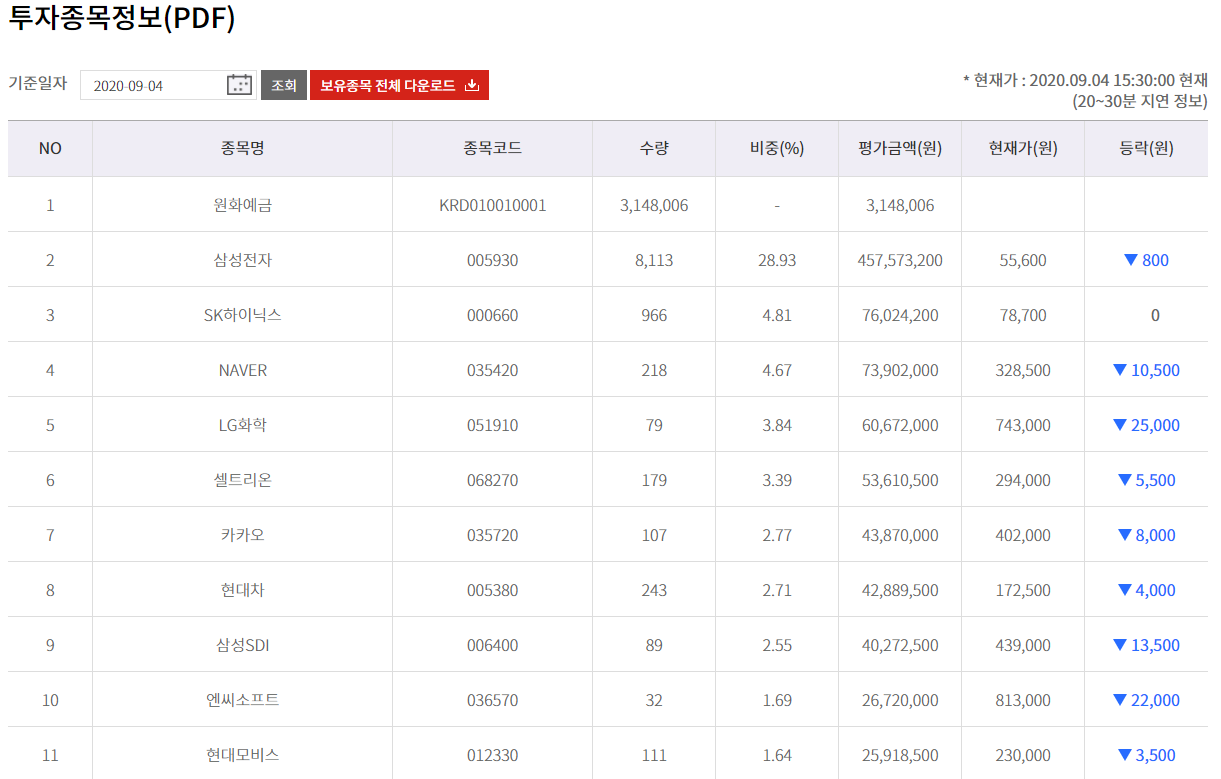Select the 삼성SDI stock name
This screenshot has height=779, width=1221.
point(242,645)
